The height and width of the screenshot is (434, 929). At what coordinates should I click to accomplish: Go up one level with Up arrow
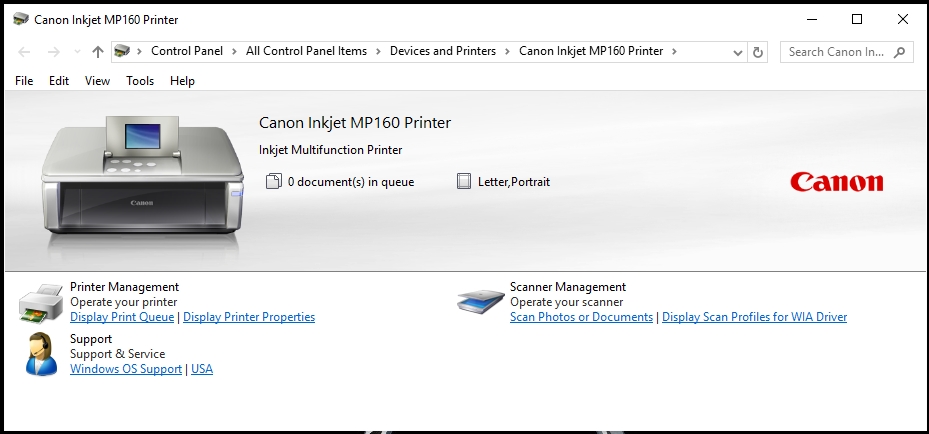click(x=98, y=52)
